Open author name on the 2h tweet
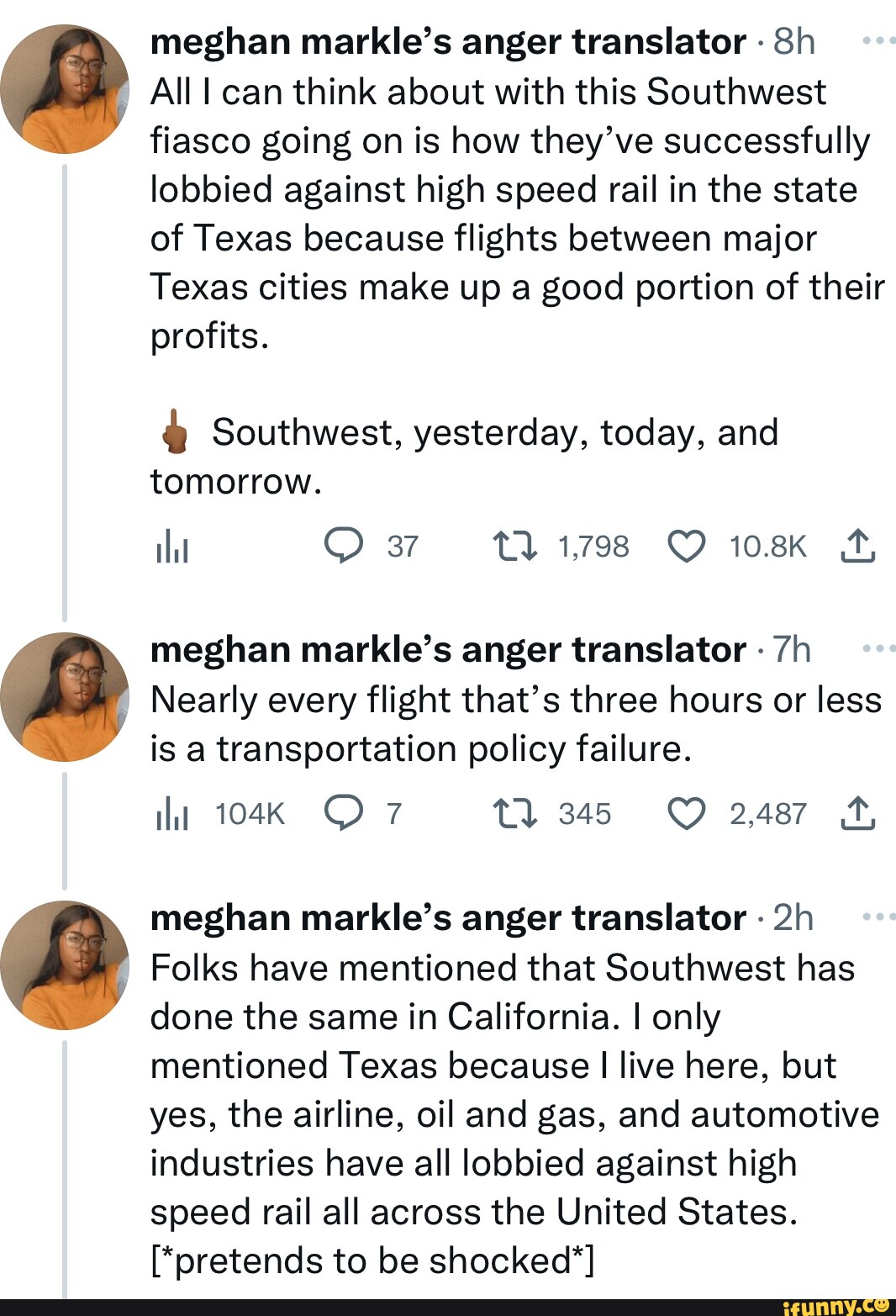This screenshot has height=1316, width=896. pyautogui.click(x=448, y=917)
